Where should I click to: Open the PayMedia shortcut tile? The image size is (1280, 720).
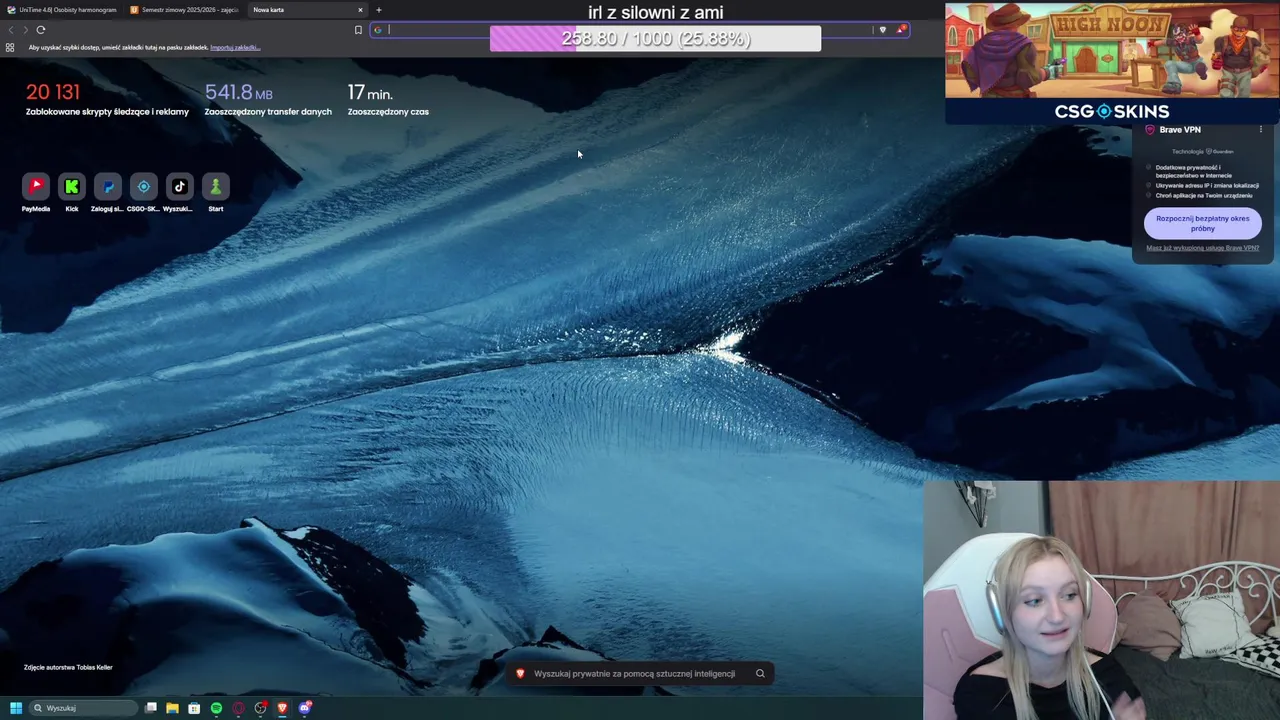point(36,187)
